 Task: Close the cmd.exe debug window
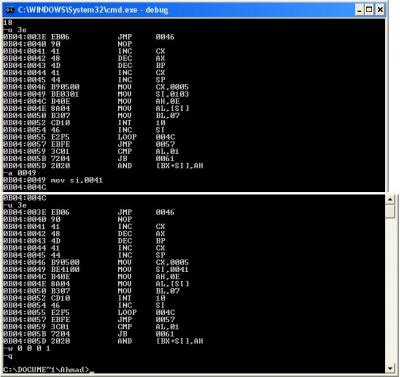coord(380,10)
